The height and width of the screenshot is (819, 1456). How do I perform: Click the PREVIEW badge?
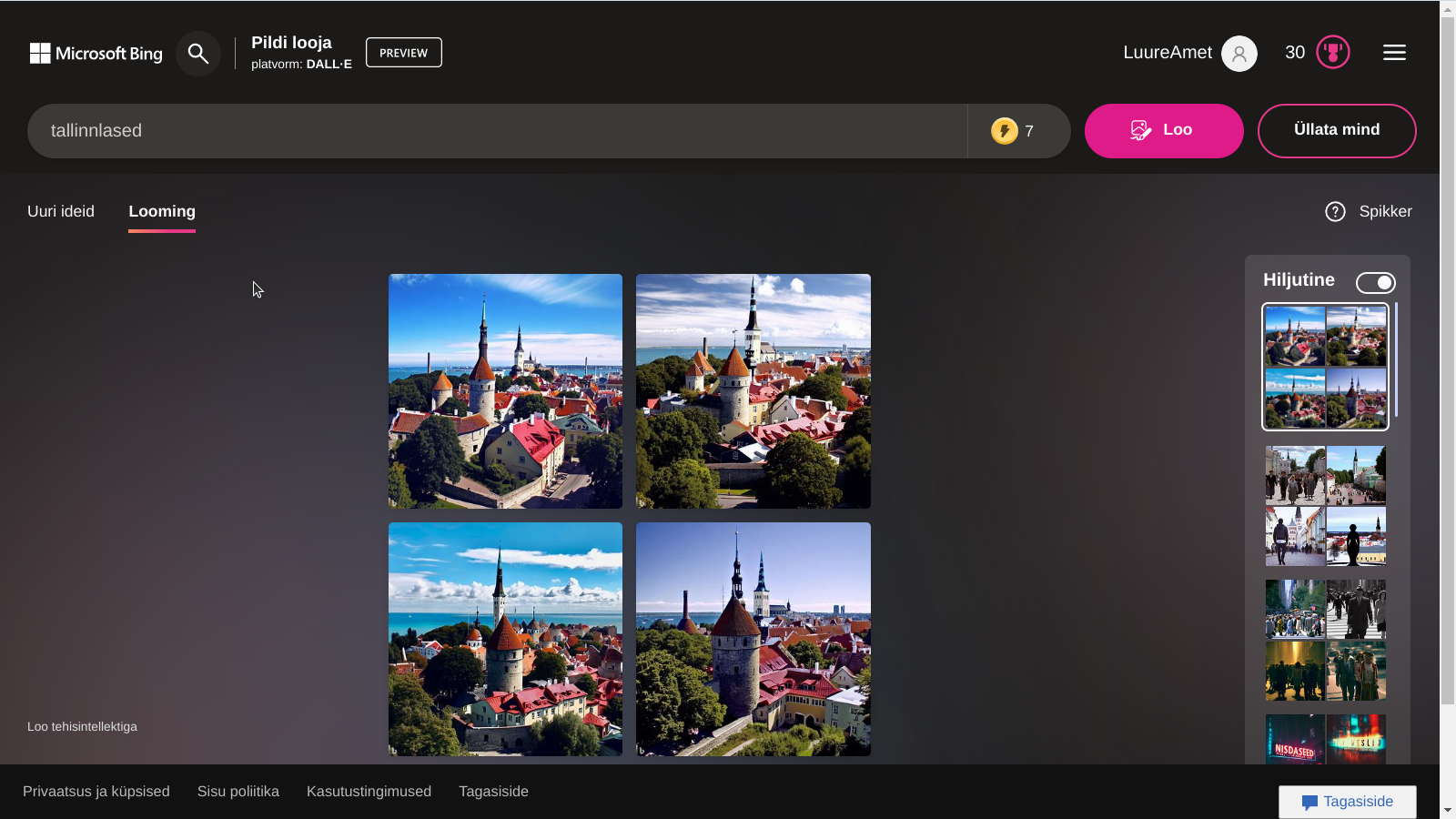coord(404,53)
